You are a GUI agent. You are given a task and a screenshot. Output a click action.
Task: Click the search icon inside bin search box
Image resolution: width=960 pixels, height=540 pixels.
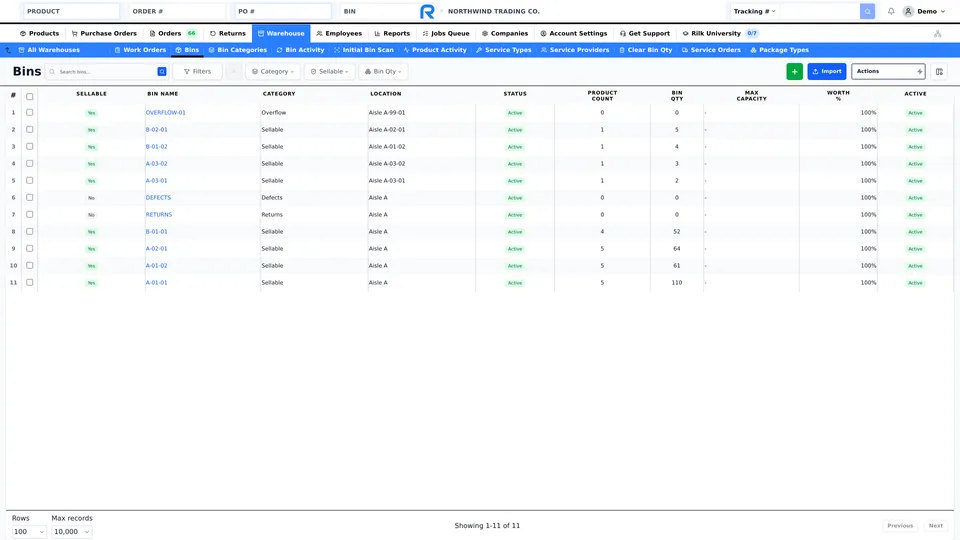pos(162,72)
